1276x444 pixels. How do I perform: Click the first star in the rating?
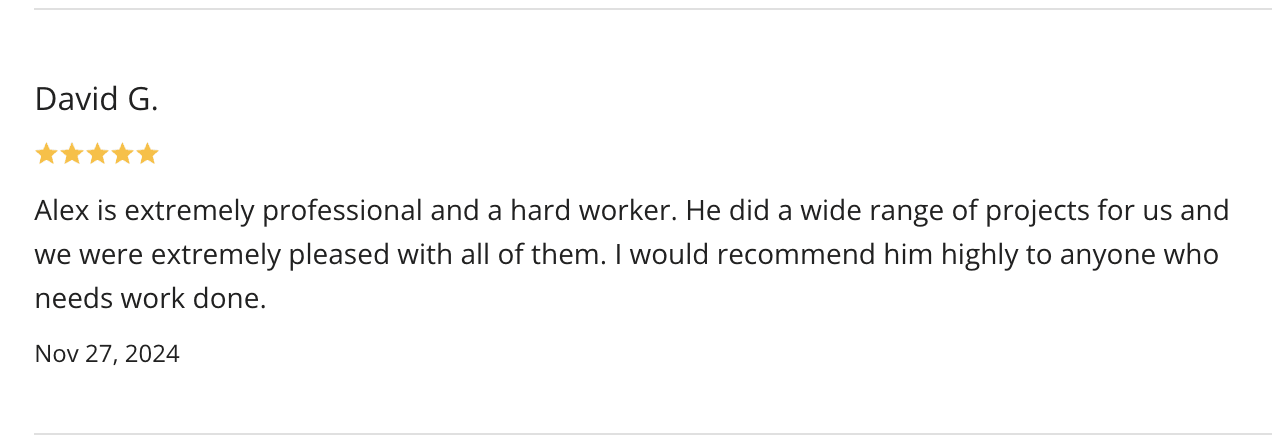46,154
